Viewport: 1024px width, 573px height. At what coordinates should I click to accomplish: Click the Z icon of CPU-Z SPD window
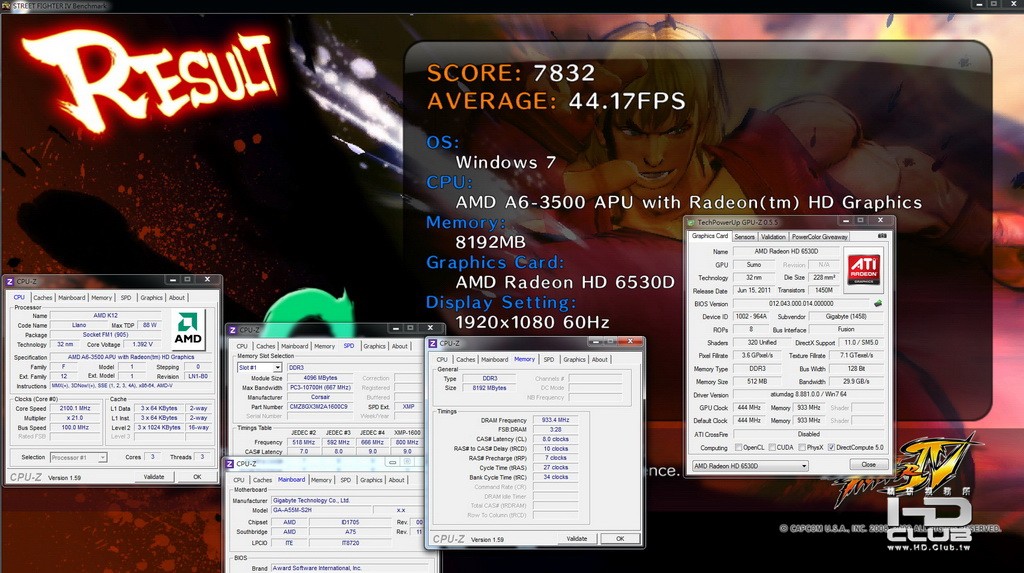tap(232, 330)
